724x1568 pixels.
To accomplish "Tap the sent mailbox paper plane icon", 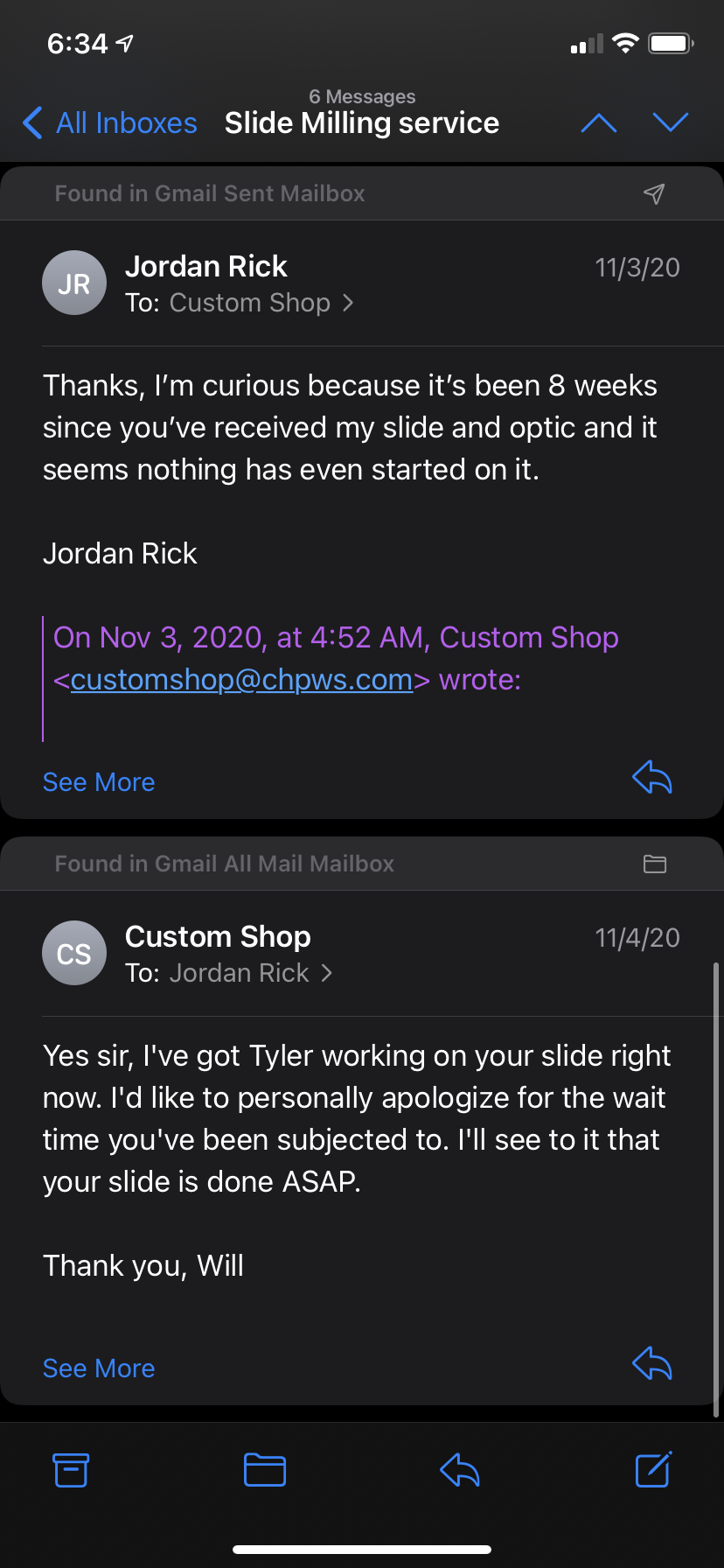I will pyautogui.click(x=654, y=193).
